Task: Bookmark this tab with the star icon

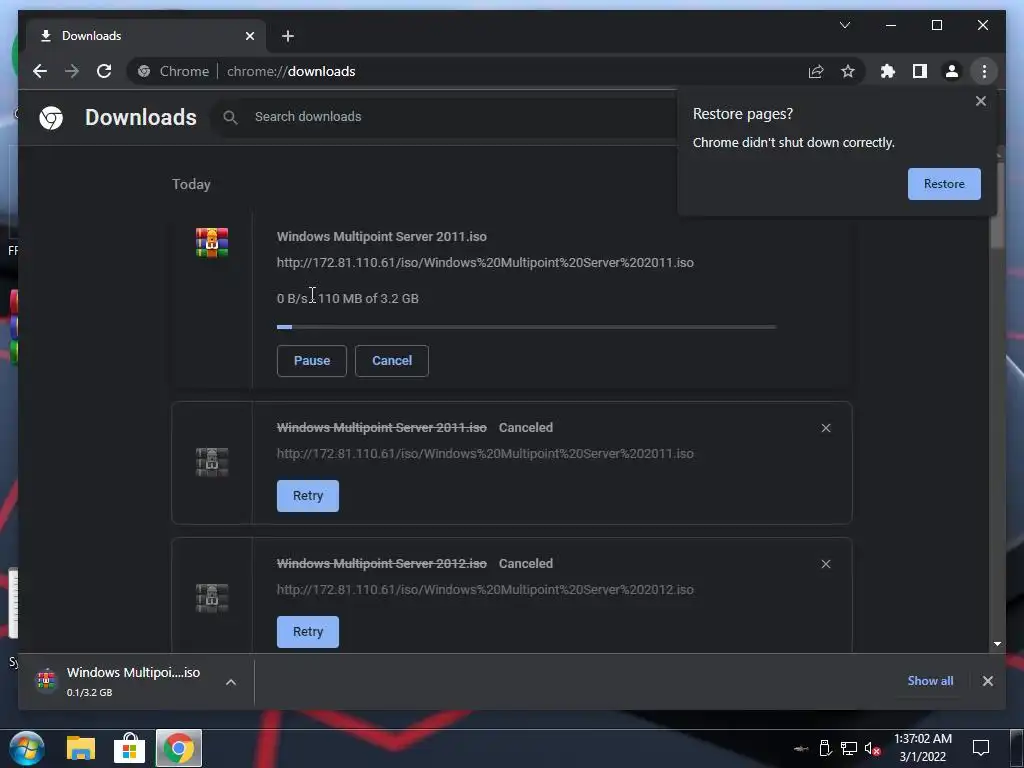Action: (x=848, y=71)
